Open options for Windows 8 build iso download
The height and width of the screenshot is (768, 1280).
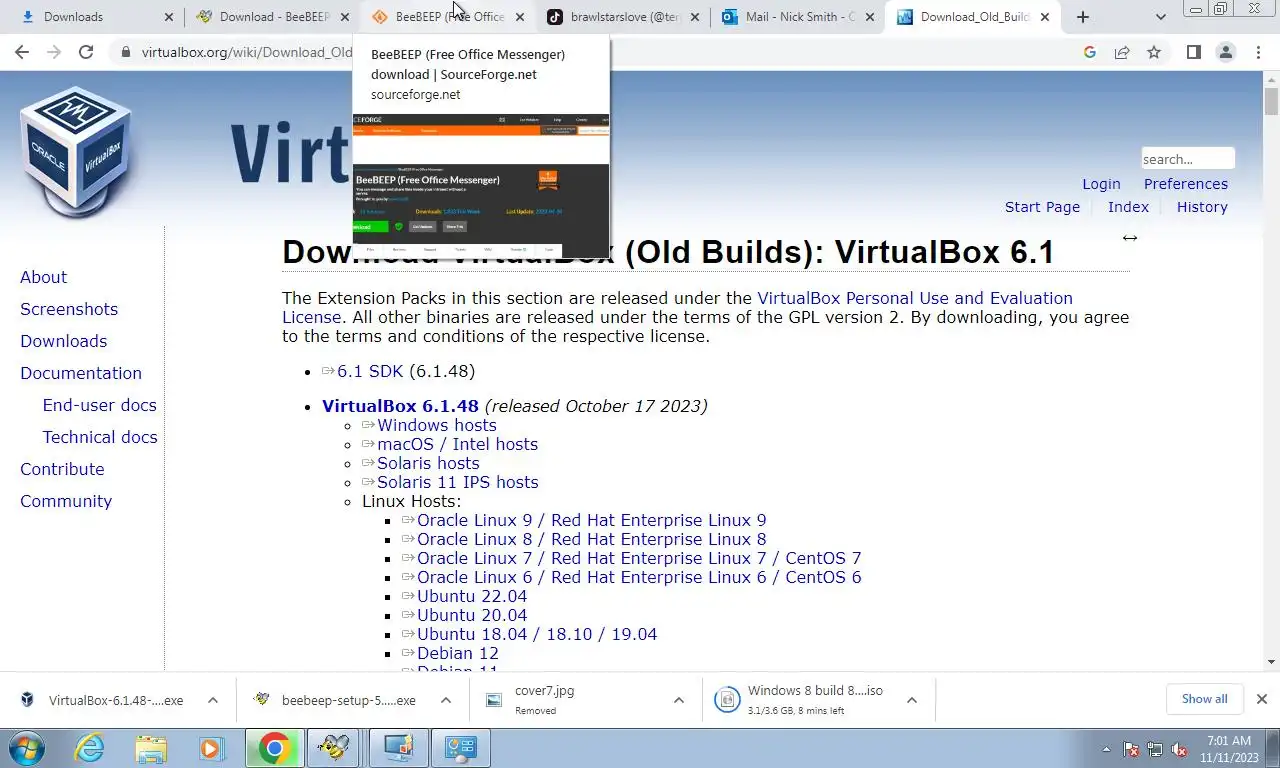click(x=912, y=700)
